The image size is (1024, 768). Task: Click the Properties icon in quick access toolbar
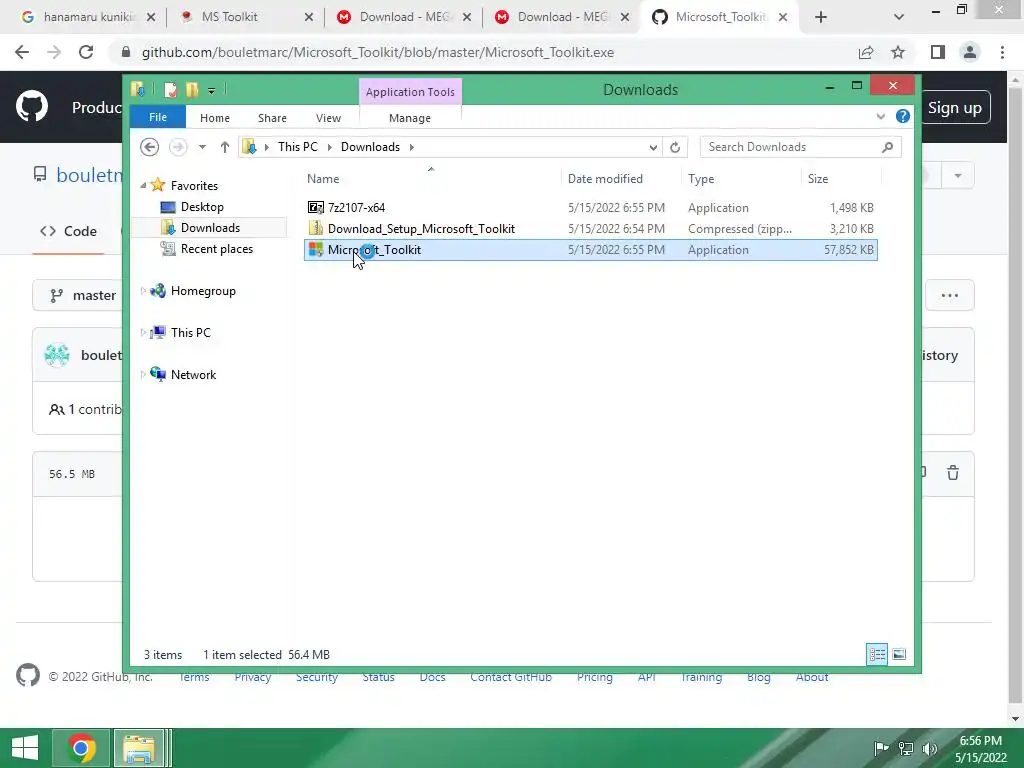[x=171, y=89]
